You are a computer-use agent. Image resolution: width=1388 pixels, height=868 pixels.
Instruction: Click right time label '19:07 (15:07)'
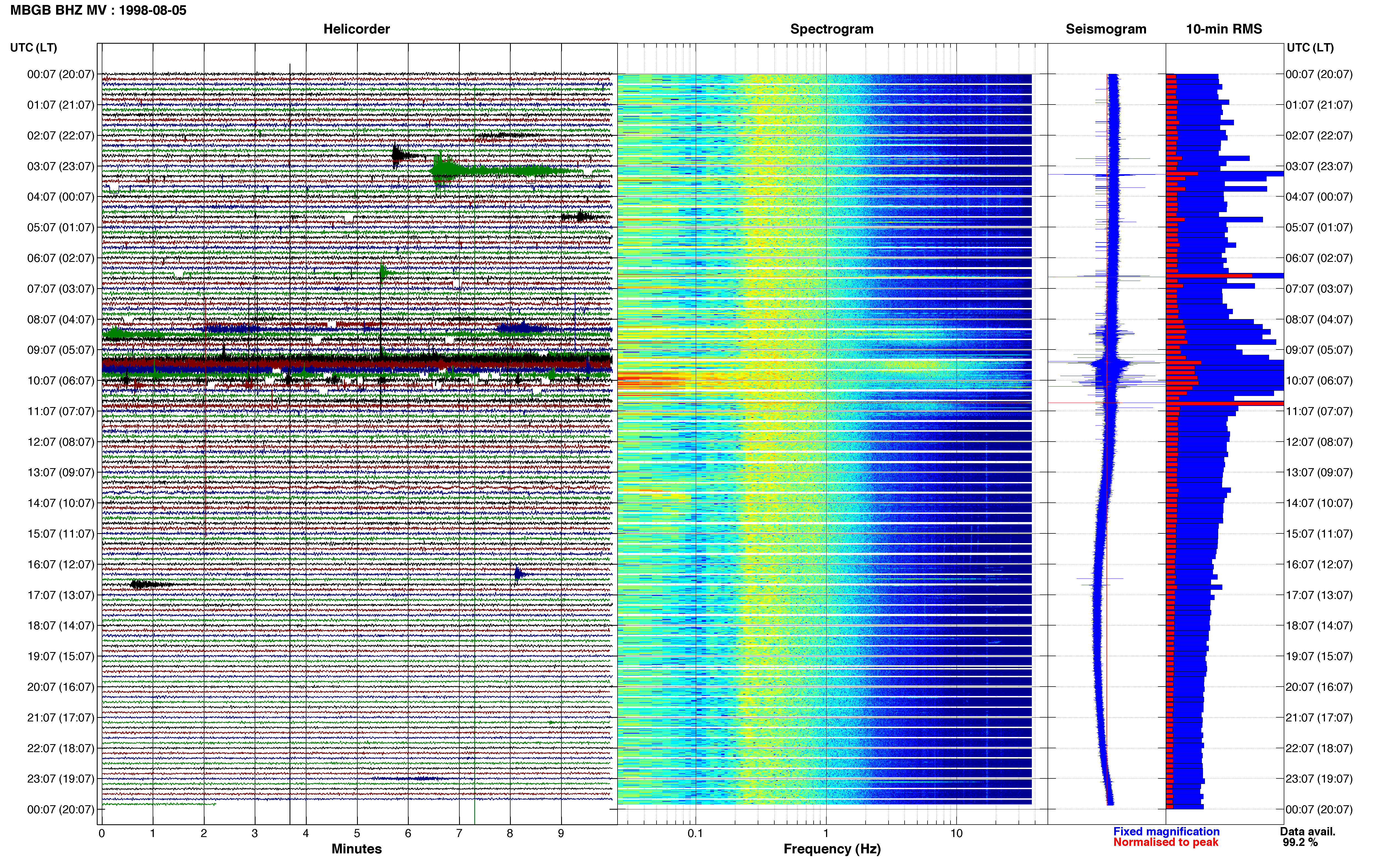(1319, 656)
